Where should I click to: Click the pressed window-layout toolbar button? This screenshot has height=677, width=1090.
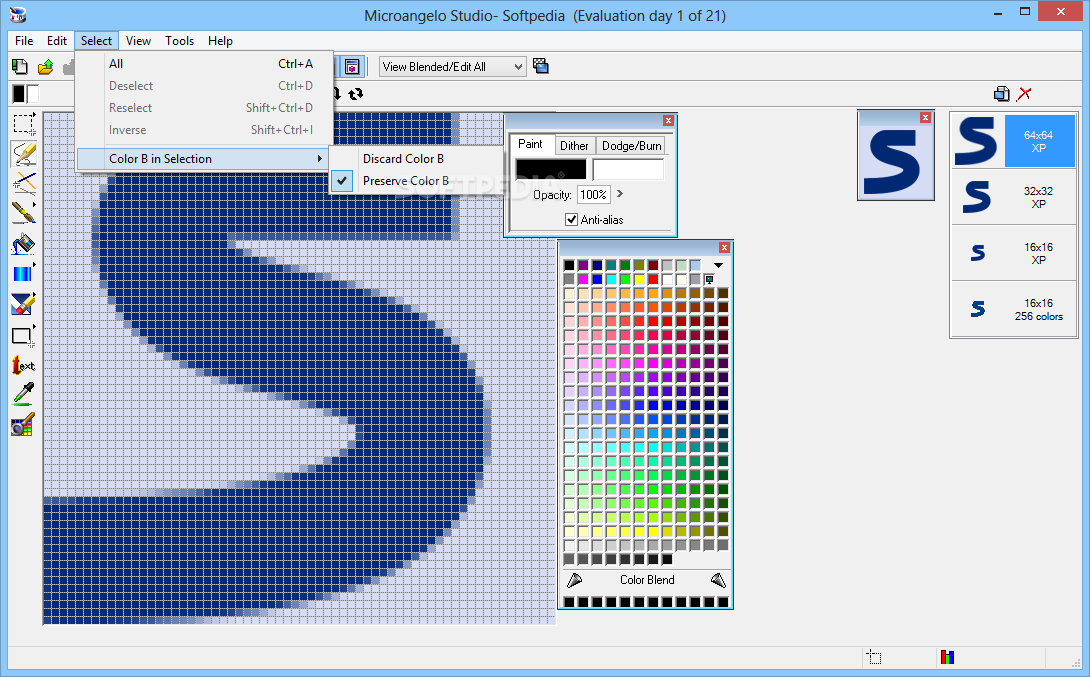352,67
